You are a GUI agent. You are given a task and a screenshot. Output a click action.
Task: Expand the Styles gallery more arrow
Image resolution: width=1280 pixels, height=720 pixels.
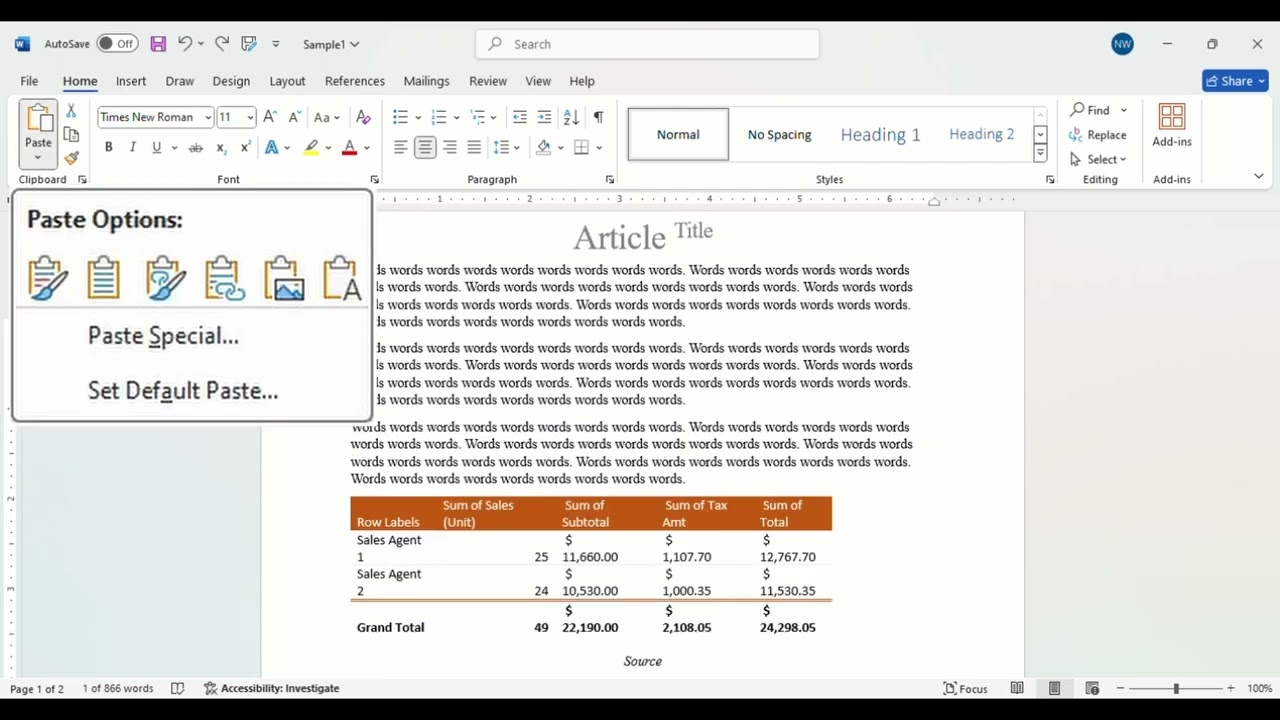[1040, 154]
